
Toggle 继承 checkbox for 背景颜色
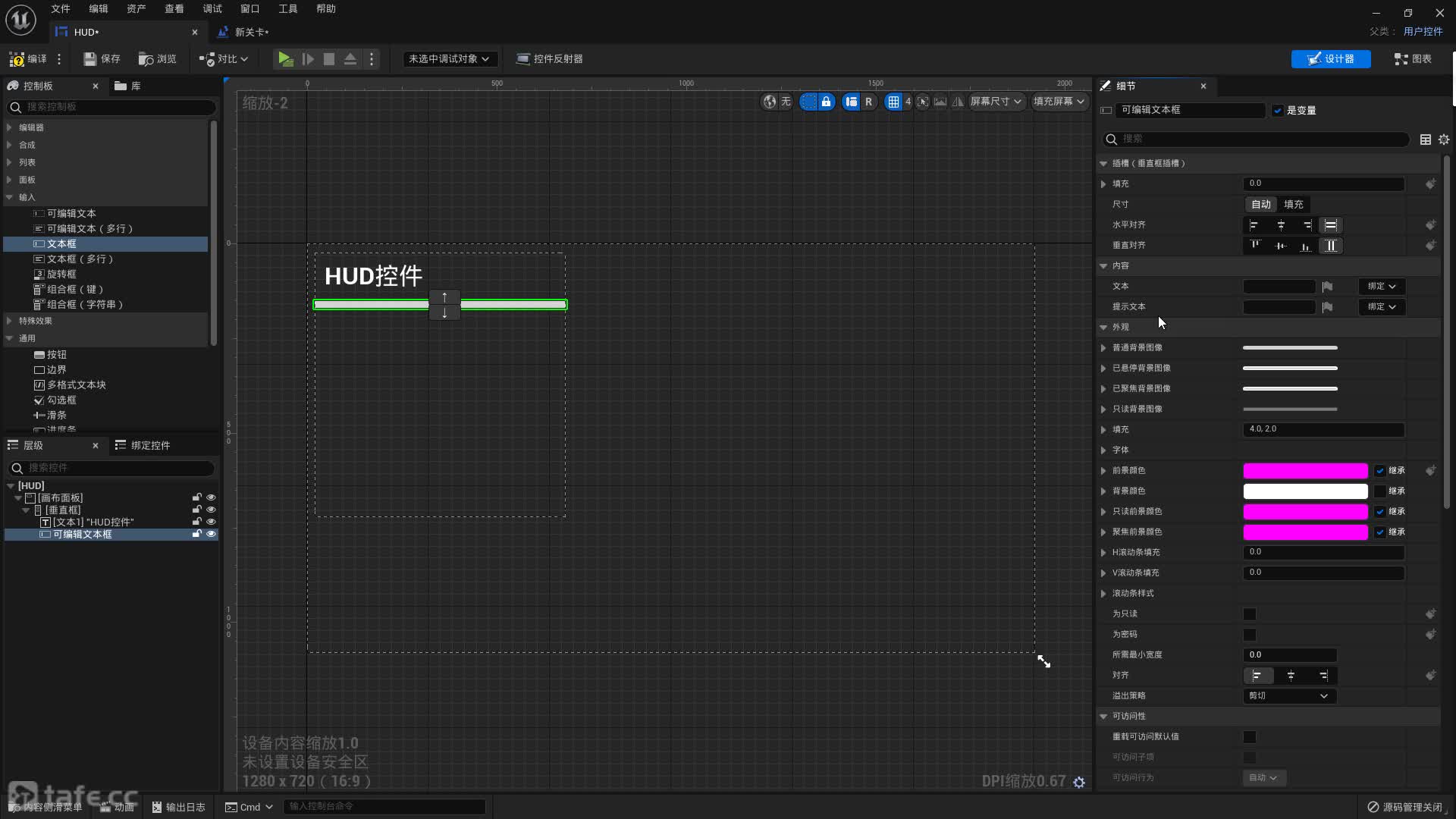coord(1380,491)
